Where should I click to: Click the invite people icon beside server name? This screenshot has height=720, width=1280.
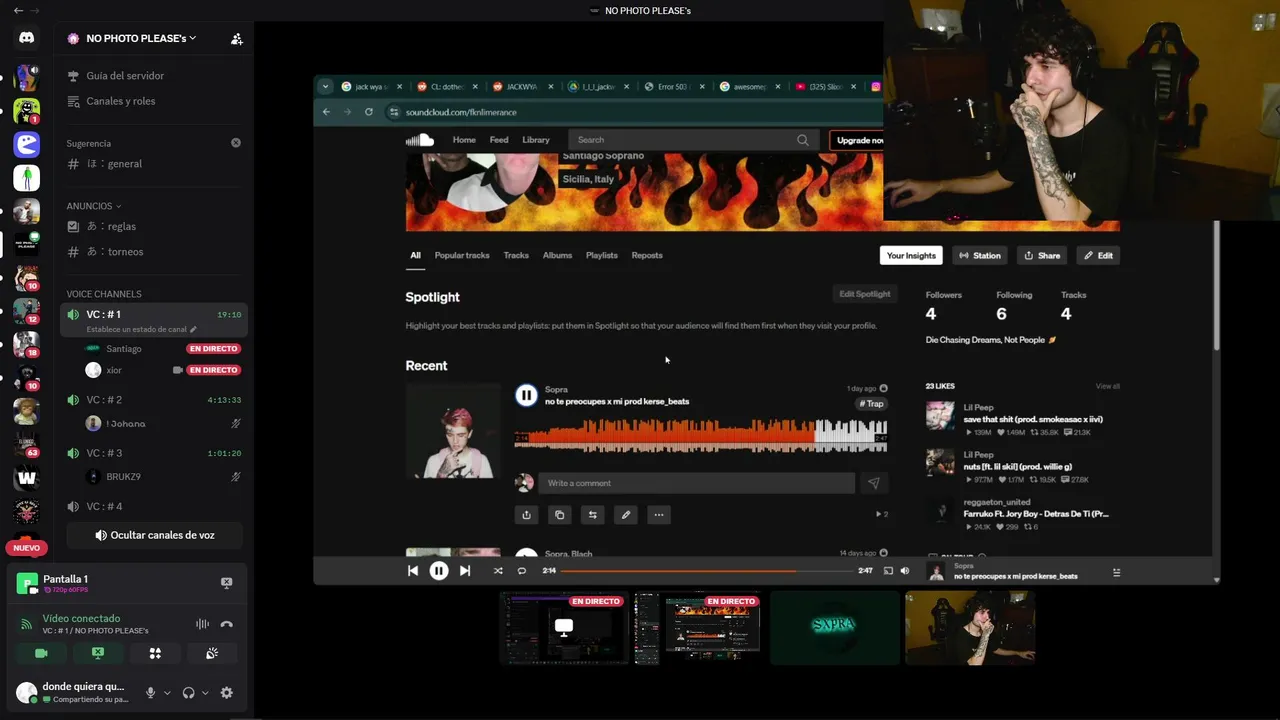pyautogui.click(x=237, y=39)
